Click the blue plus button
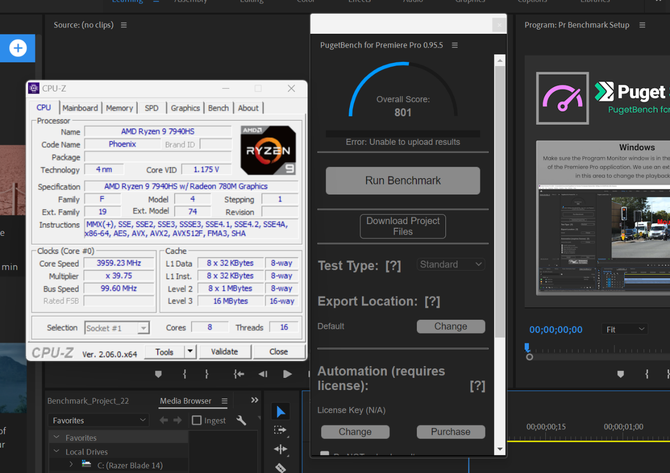Image resolution: width=670 pixels, height=473 pixels. point(18,48)
